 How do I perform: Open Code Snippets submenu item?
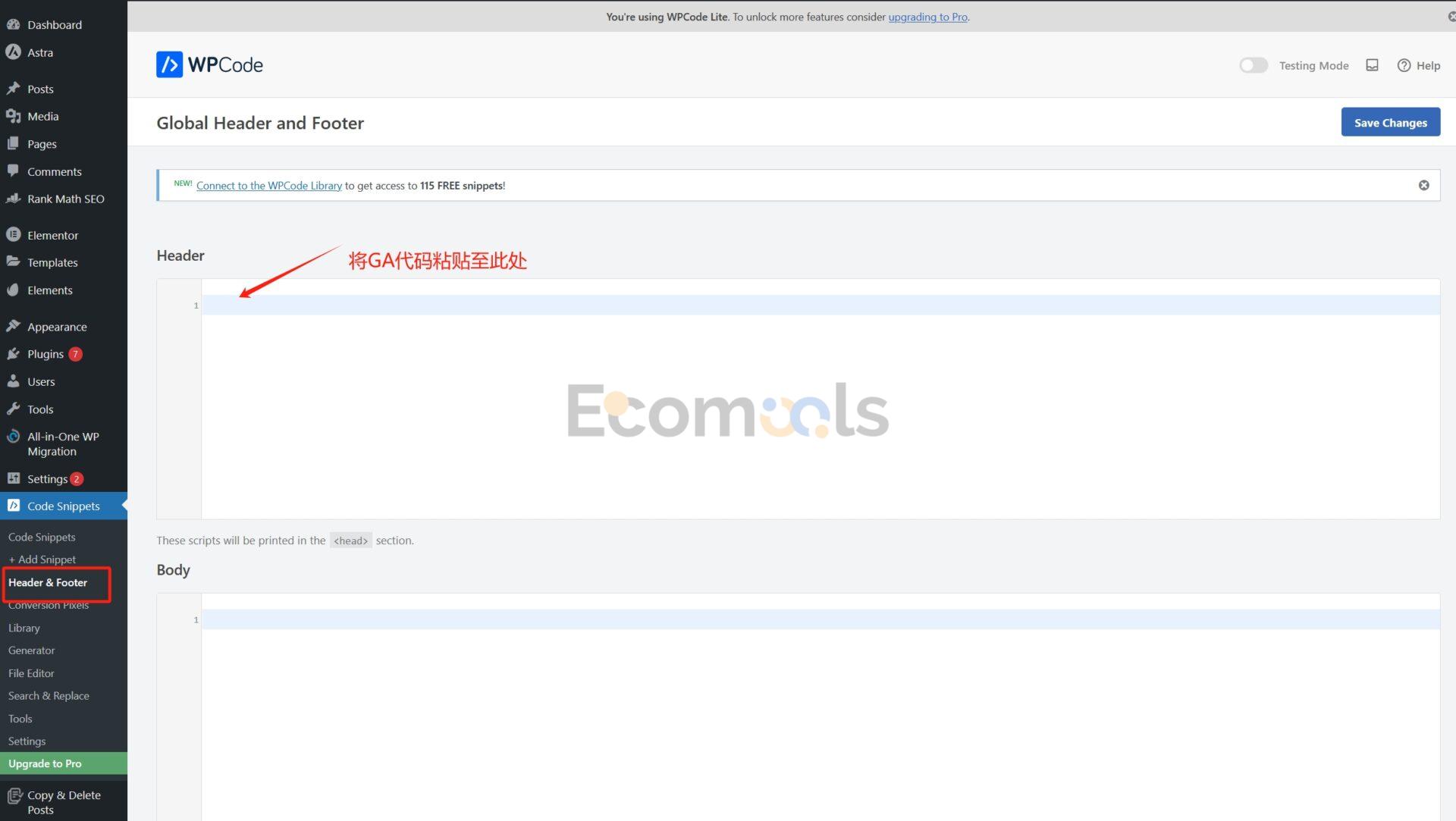[42, 537]
